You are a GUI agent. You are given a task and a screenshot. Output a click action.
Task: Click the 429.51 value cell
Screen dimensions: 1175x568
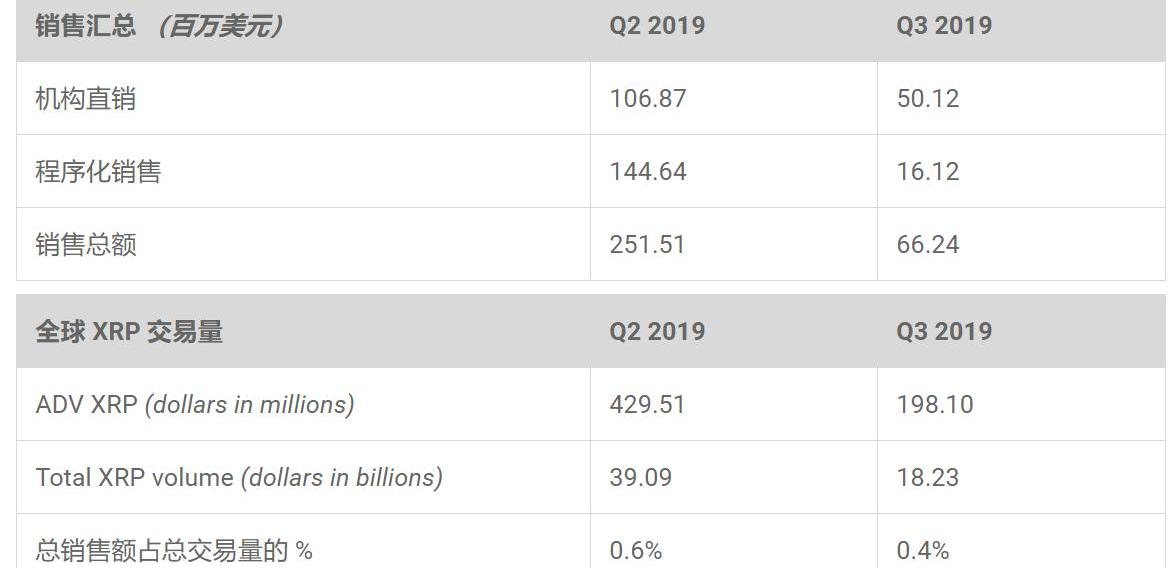[x=648, y=405]
